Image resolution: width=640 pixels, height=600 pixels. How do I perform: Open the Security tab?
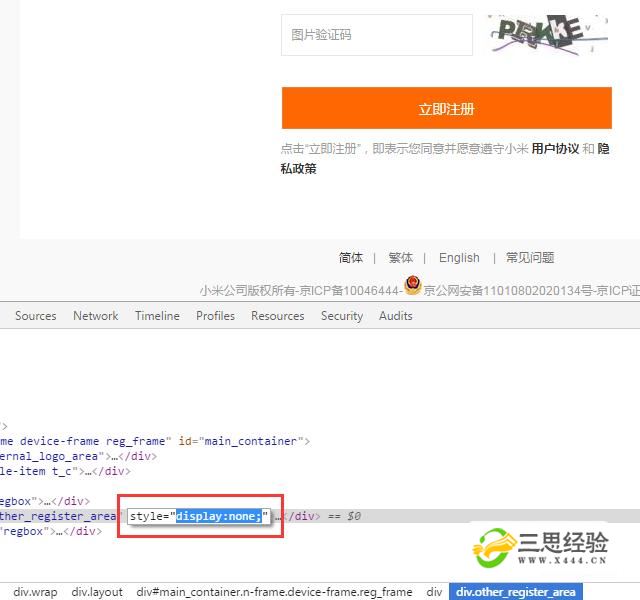pos(342,315)
